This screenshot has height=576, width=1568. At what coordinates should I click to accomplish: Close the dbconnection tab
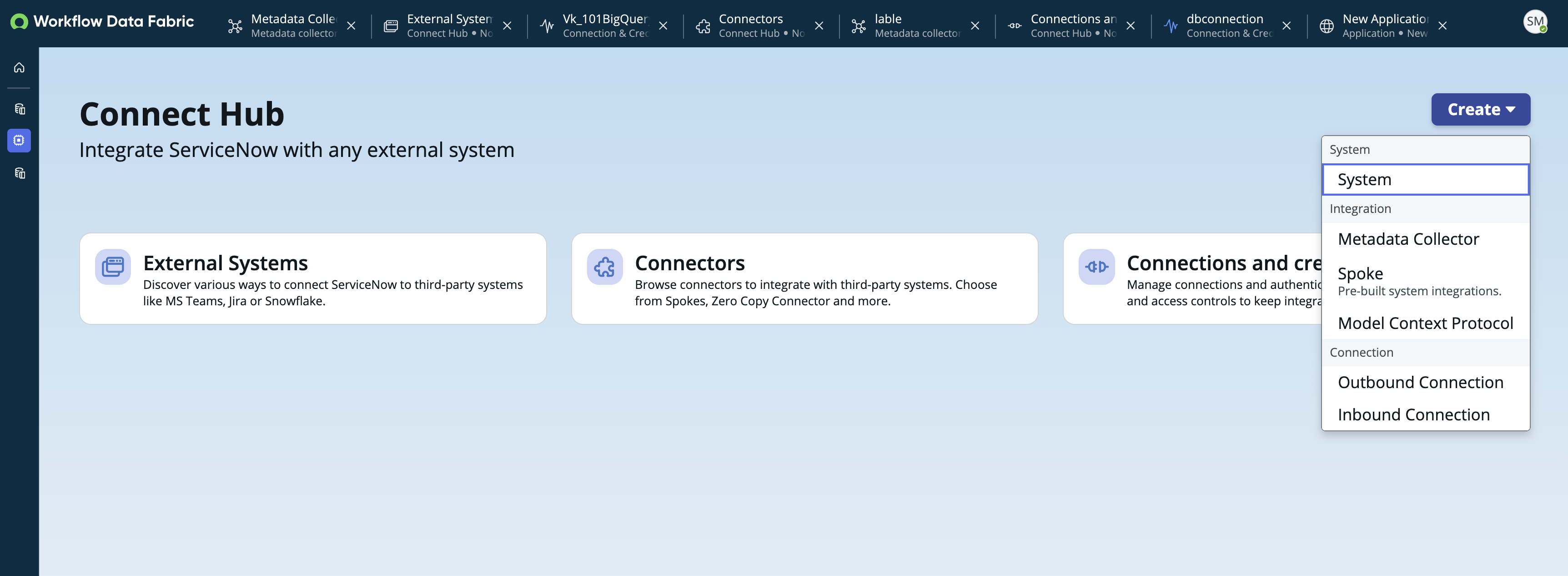click(1286, 26)
